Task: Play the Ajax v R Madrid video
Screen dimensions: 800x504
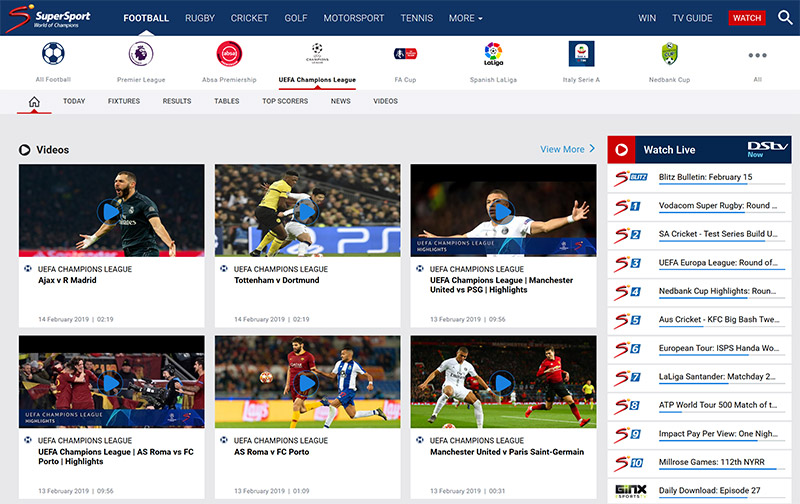Action: (111, 211)
